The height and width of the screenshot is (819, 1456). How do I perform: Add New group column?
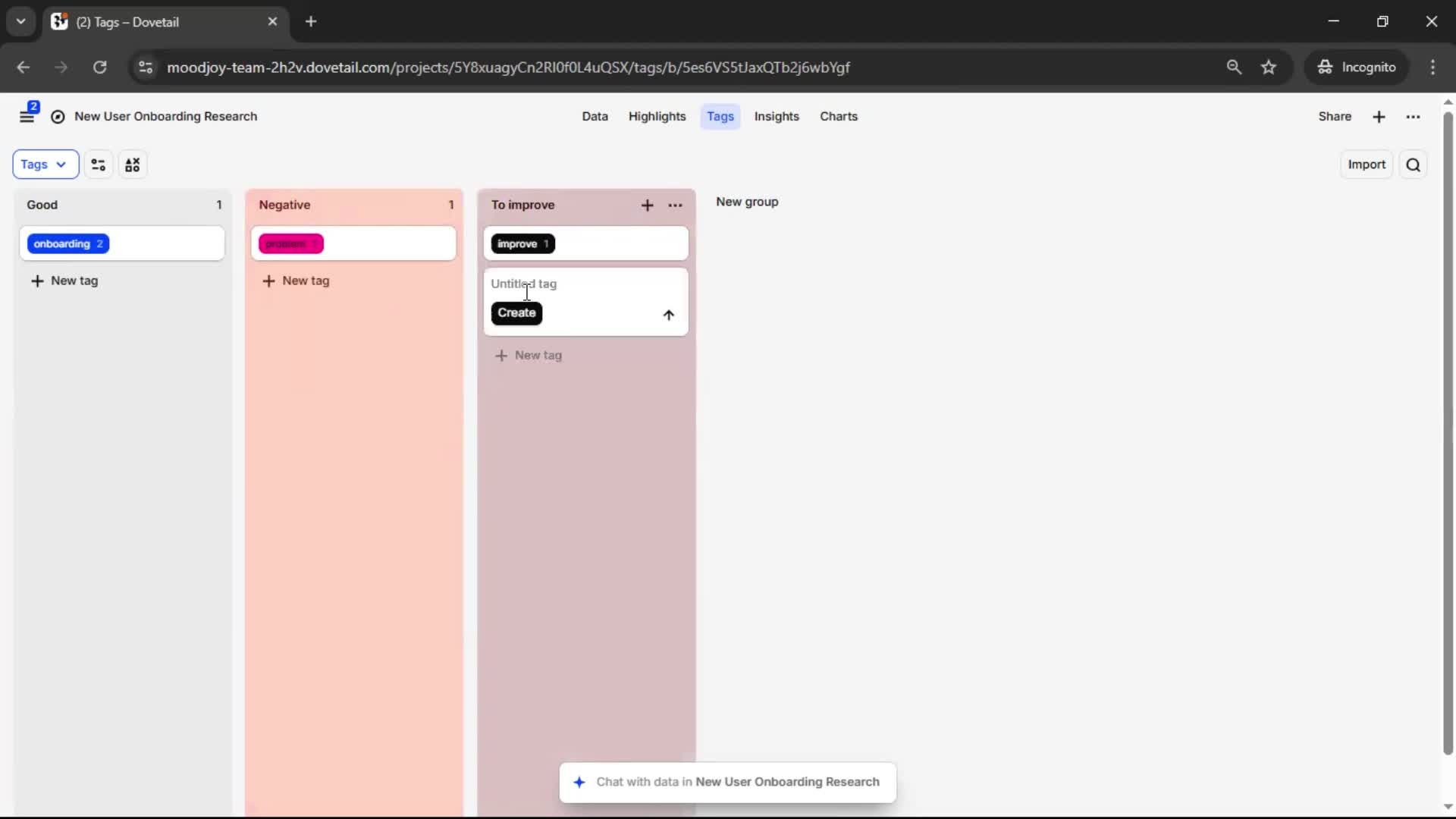coord(747,202)
